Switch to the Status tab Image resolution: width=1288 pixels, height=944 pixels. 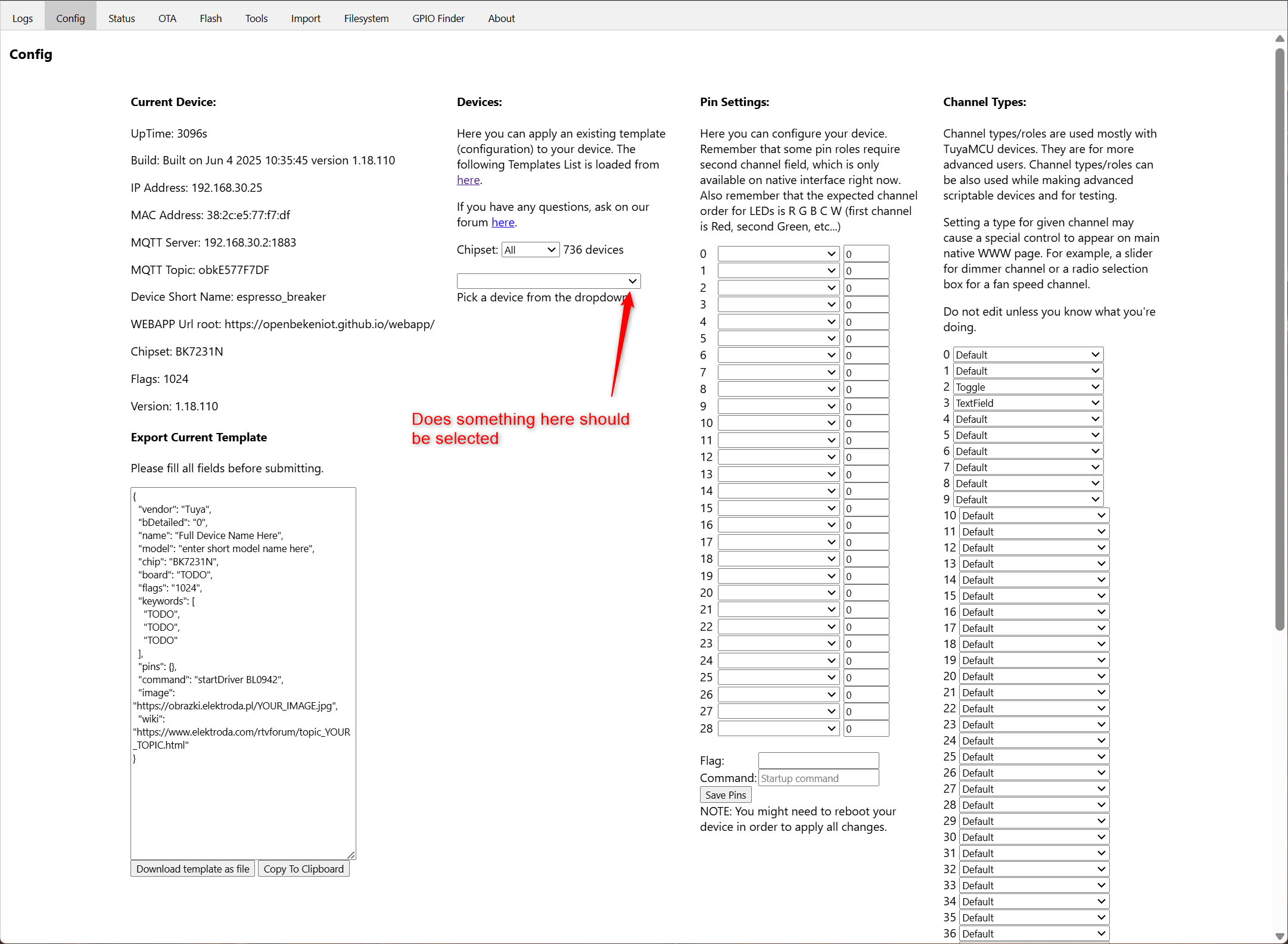click(122, 18)
